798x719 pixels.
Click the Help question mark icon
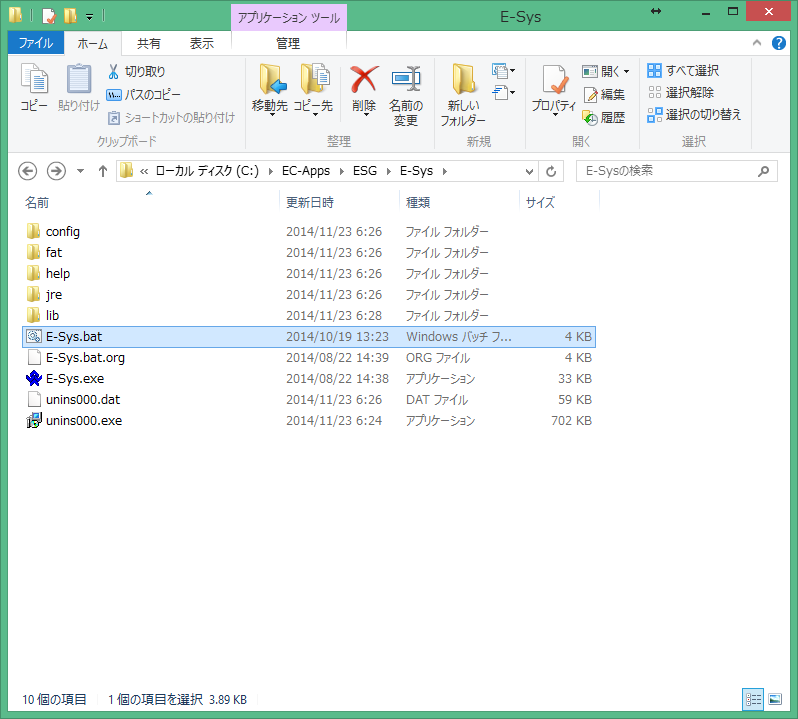(x=780, y=44)
